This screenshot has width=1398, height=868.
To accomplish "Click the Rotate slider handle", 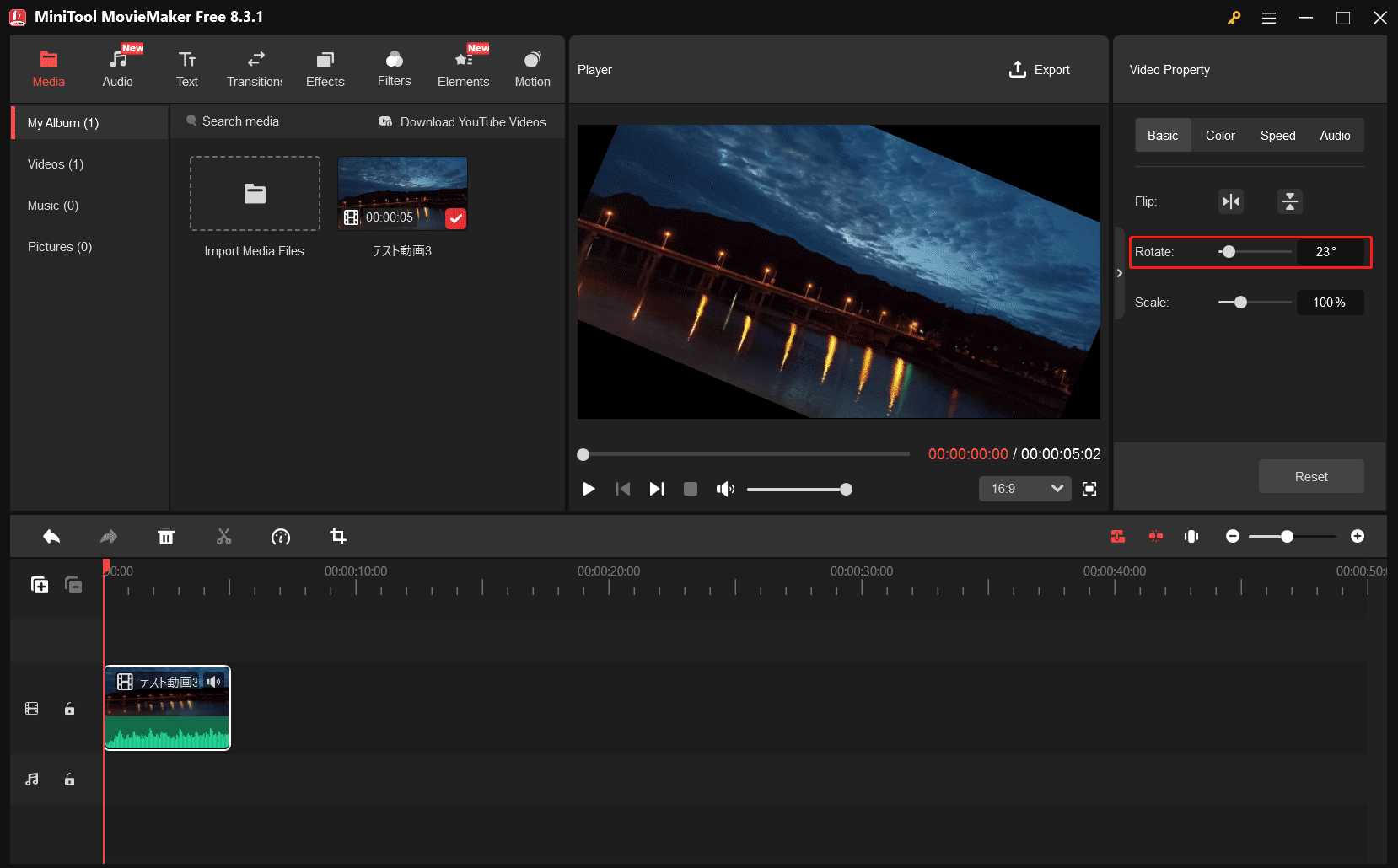I will pos(1229,252).
